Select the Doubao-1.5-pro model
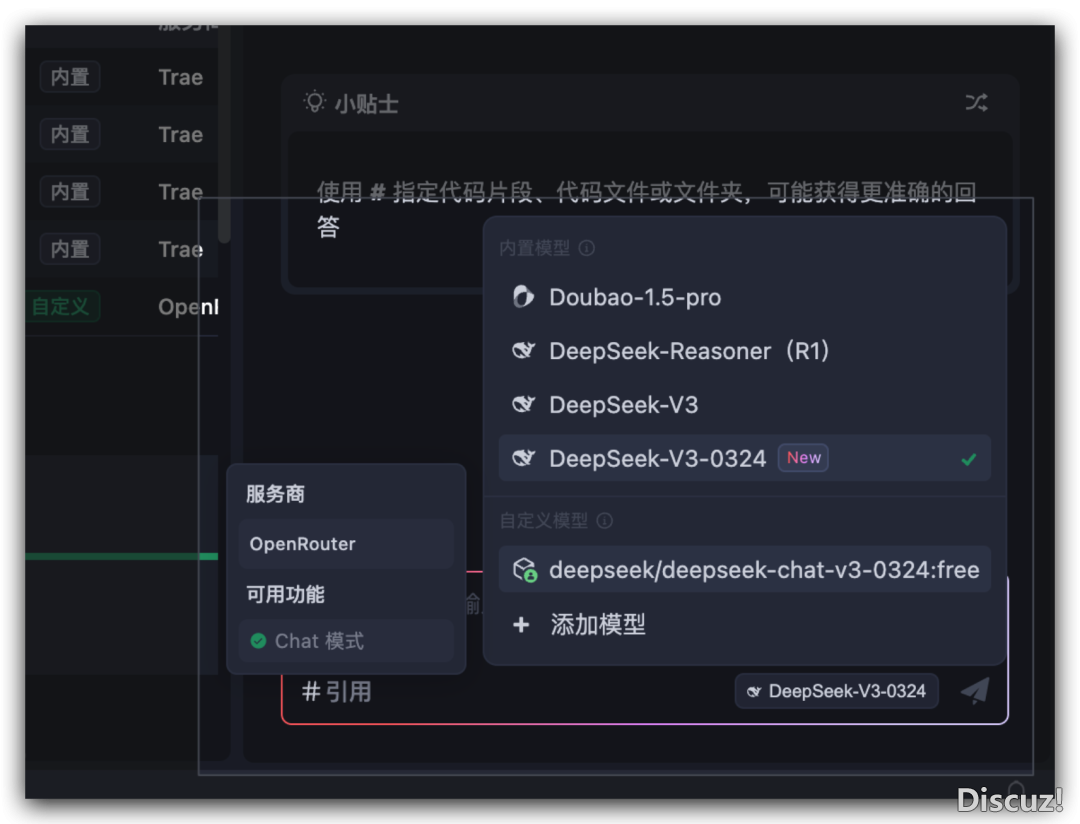The width and height of the screenshot is (1080, 824). click(x=745, y=298)
